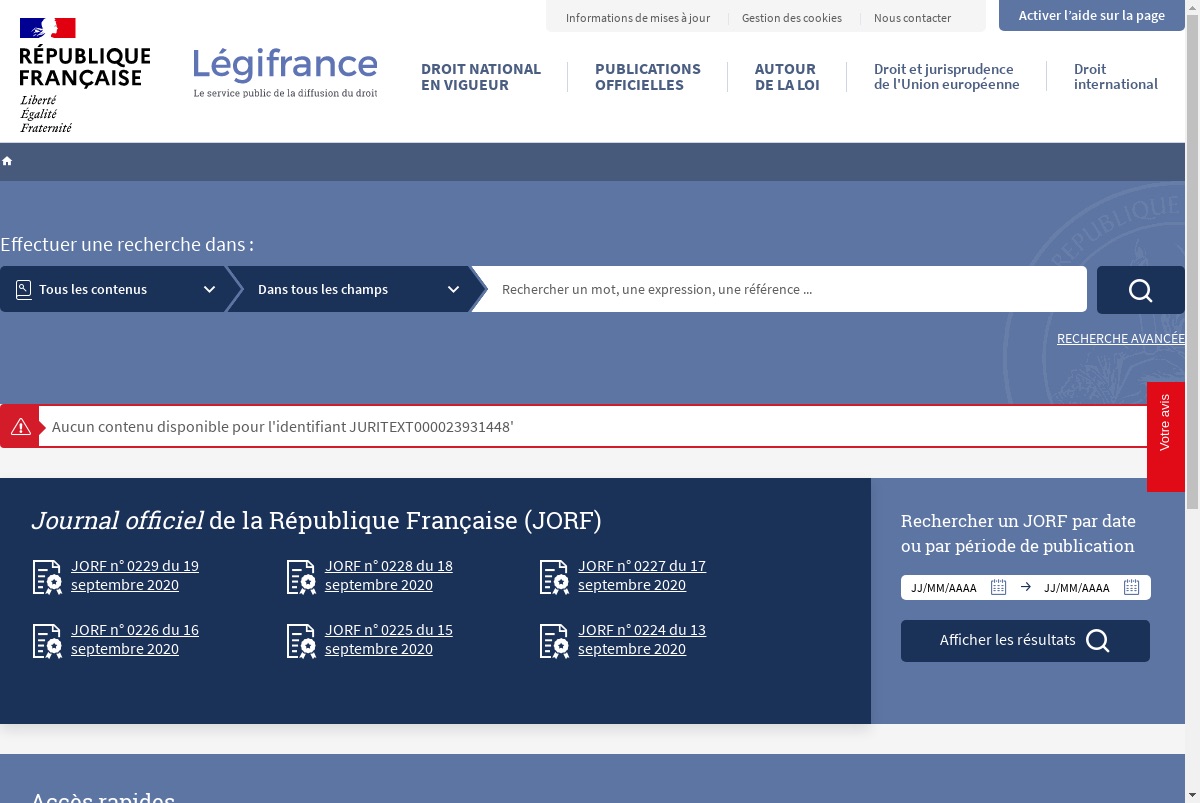Open JORF n° 0227 du 17 septembre 2020
This screenshot has width=1200, height=803.
pyautogui.click(x=642, y=575)
